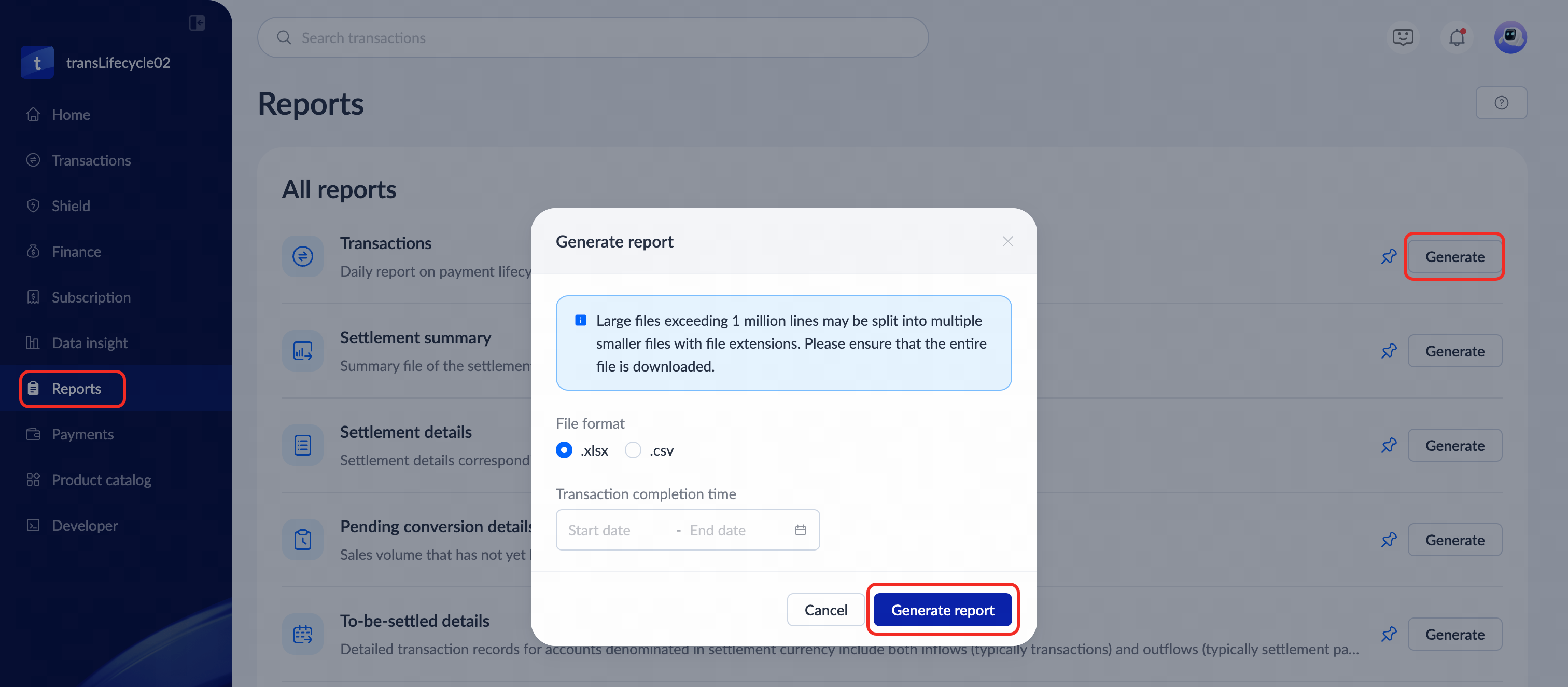Click the Data insight chart icon
Screen dimensions: 1568x687
click(34, 343)
